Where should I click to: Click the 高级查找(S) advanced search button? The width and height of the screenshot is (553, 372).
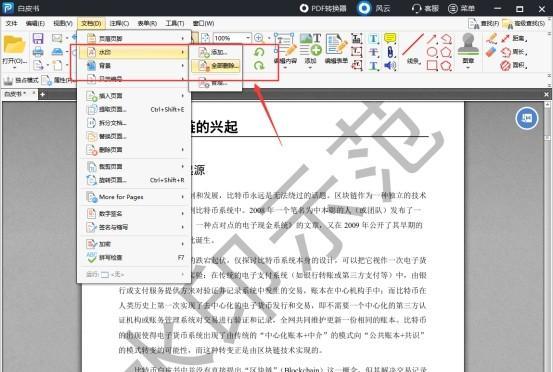pos(524,24)
